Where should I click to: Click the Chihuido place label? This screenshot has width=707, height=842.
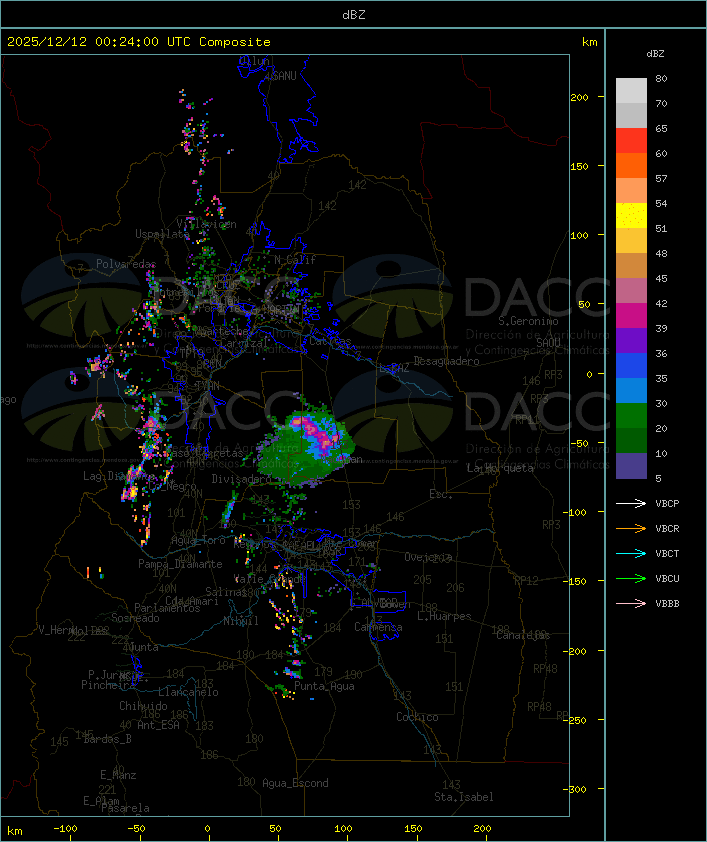click(143, 706)
